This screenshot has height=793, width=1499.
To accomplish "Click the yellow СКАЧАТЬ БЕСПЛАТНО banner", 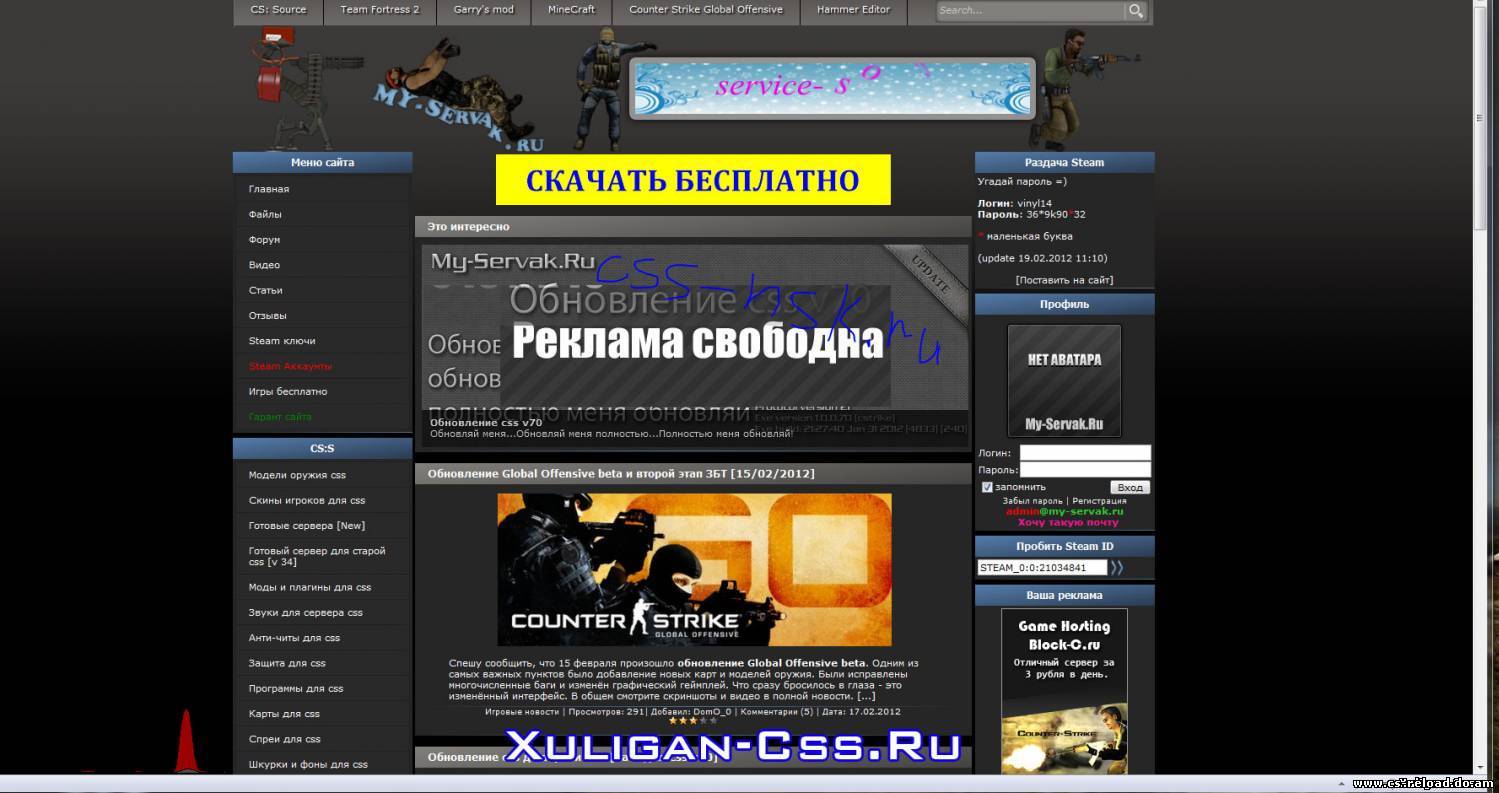I will point(693,180).
